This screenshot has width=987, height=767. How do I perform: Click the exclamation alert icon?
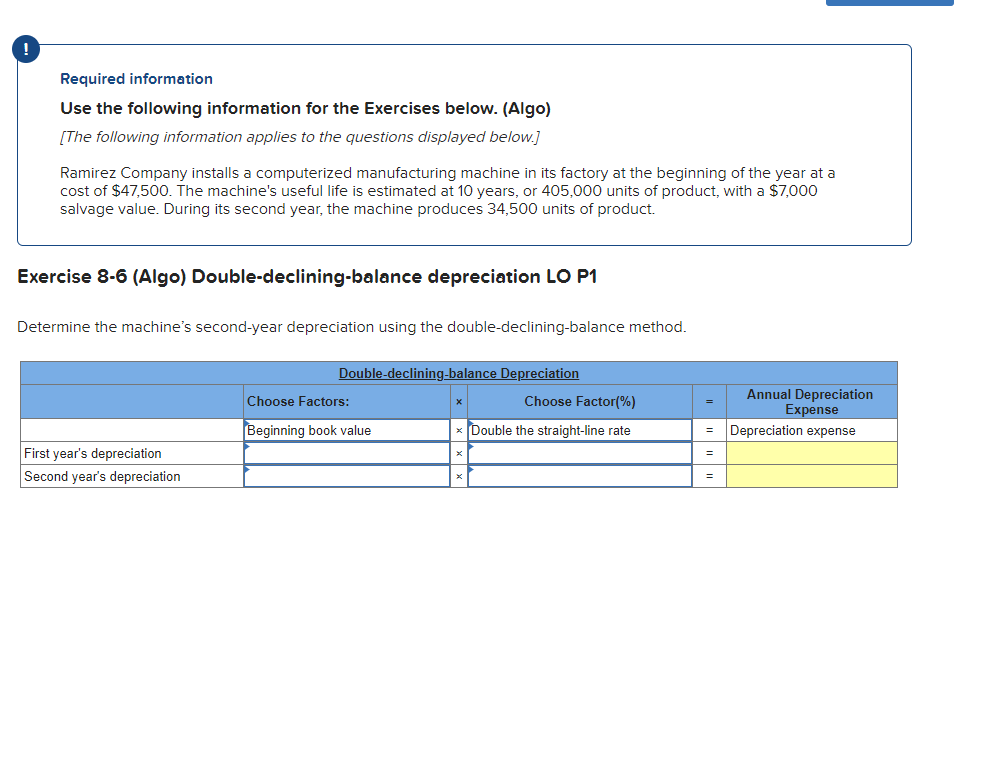pyautogui.click(x=25, y=48)
